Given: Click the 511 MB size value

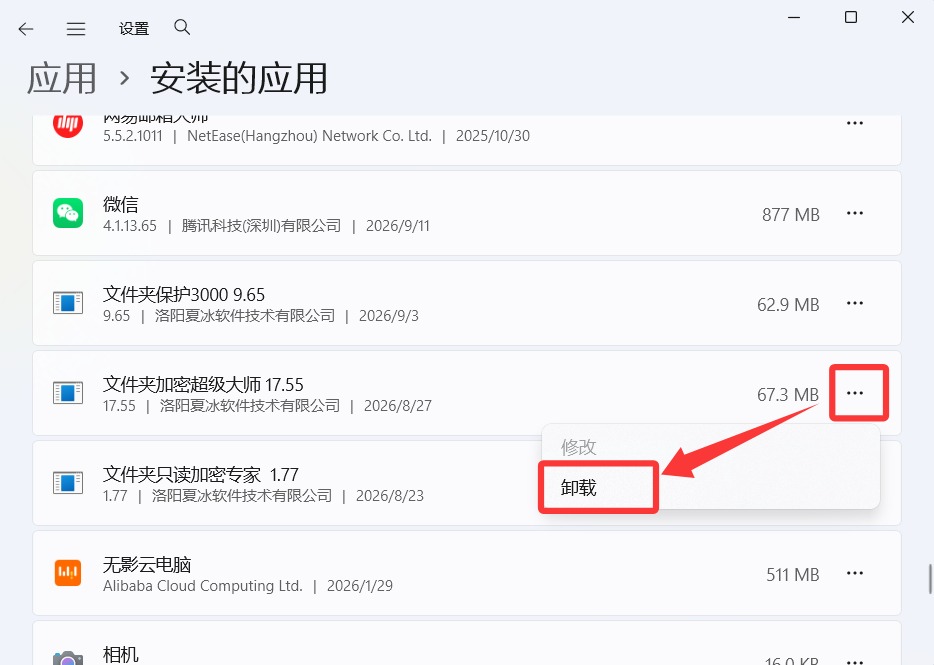Looking at the screenshot, I should click(793, 574).
